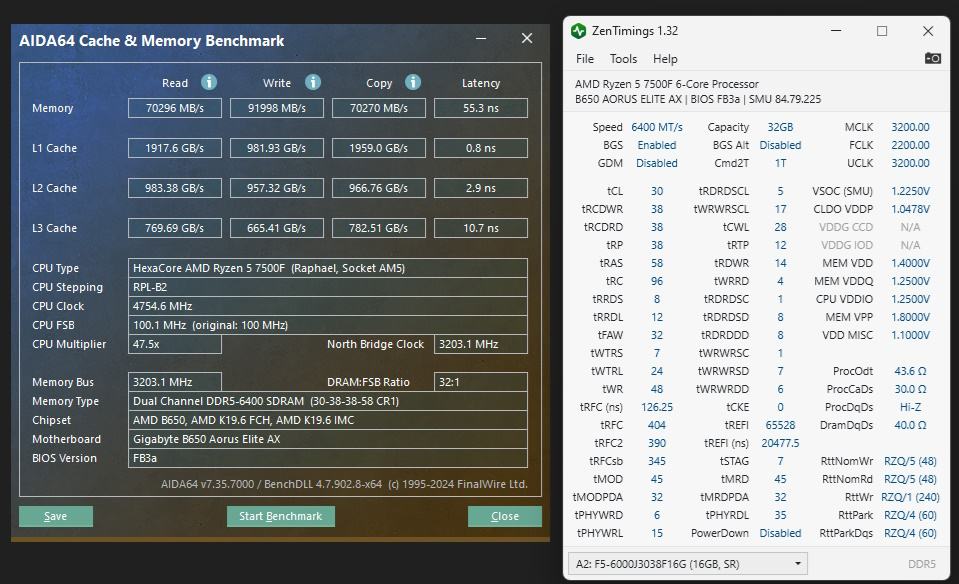Click the Chipset field AMD B650
Image resolution: width=959 pixels, height=584 pixels.
(328, 420)
